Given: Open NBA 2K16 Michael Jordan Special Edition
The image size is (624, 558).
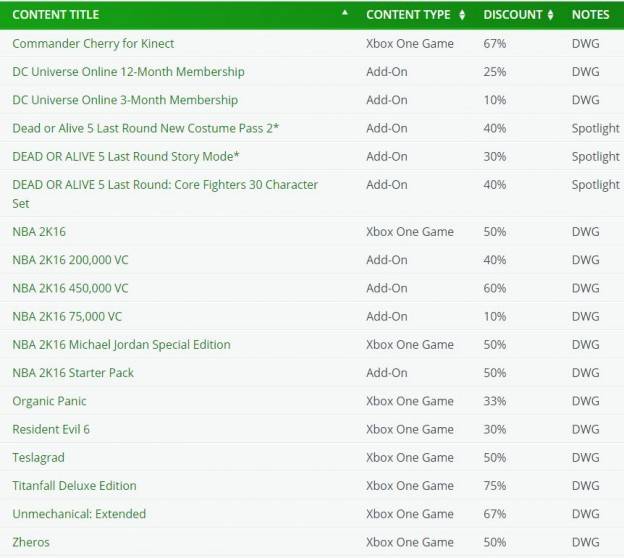Looking at the screenshot, I should point(121,345).
